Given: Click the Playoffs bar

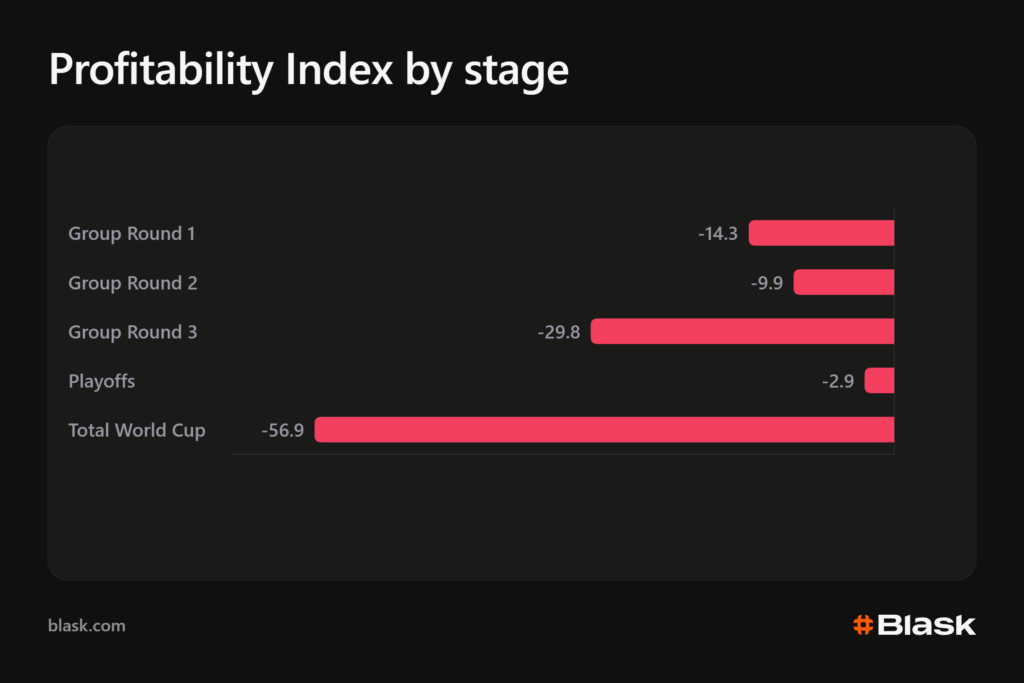Looking at the screenshot, I should [880, 381].
